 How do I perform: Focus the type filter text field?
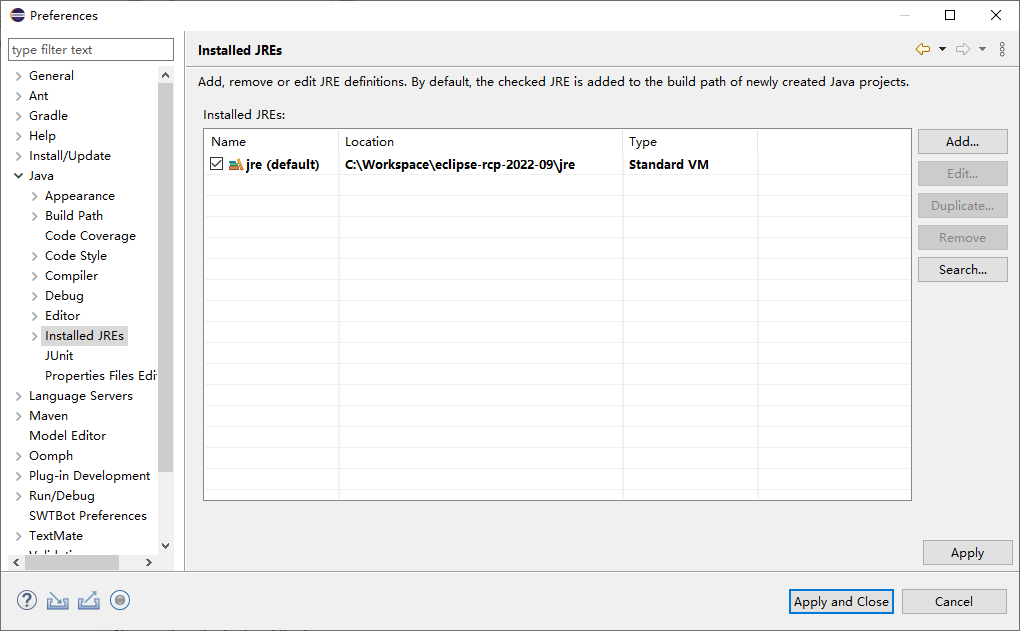[91, 49]
